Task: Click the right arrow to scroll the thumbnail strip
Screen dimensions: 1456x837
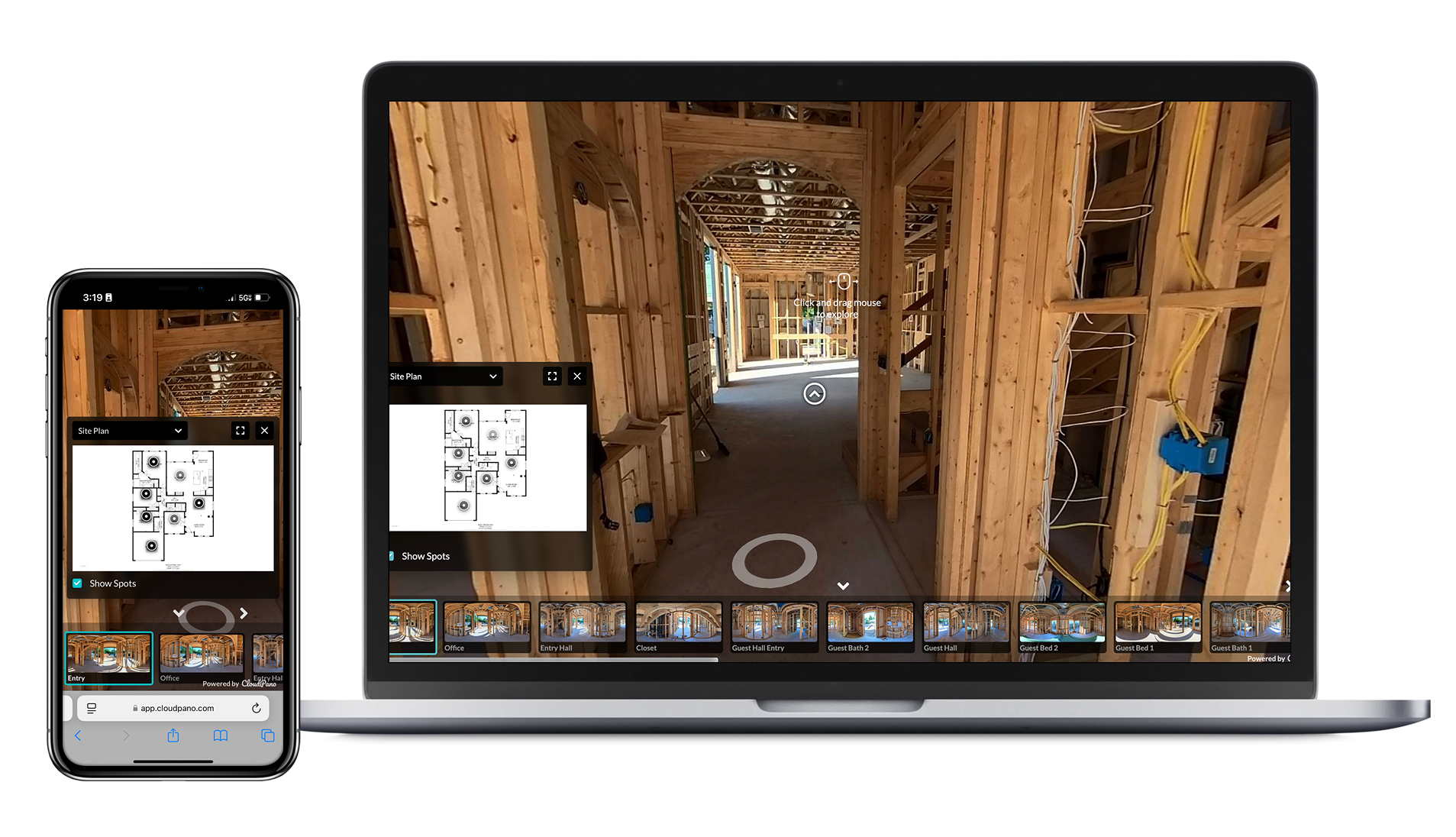Action: tap(1287, 587)
